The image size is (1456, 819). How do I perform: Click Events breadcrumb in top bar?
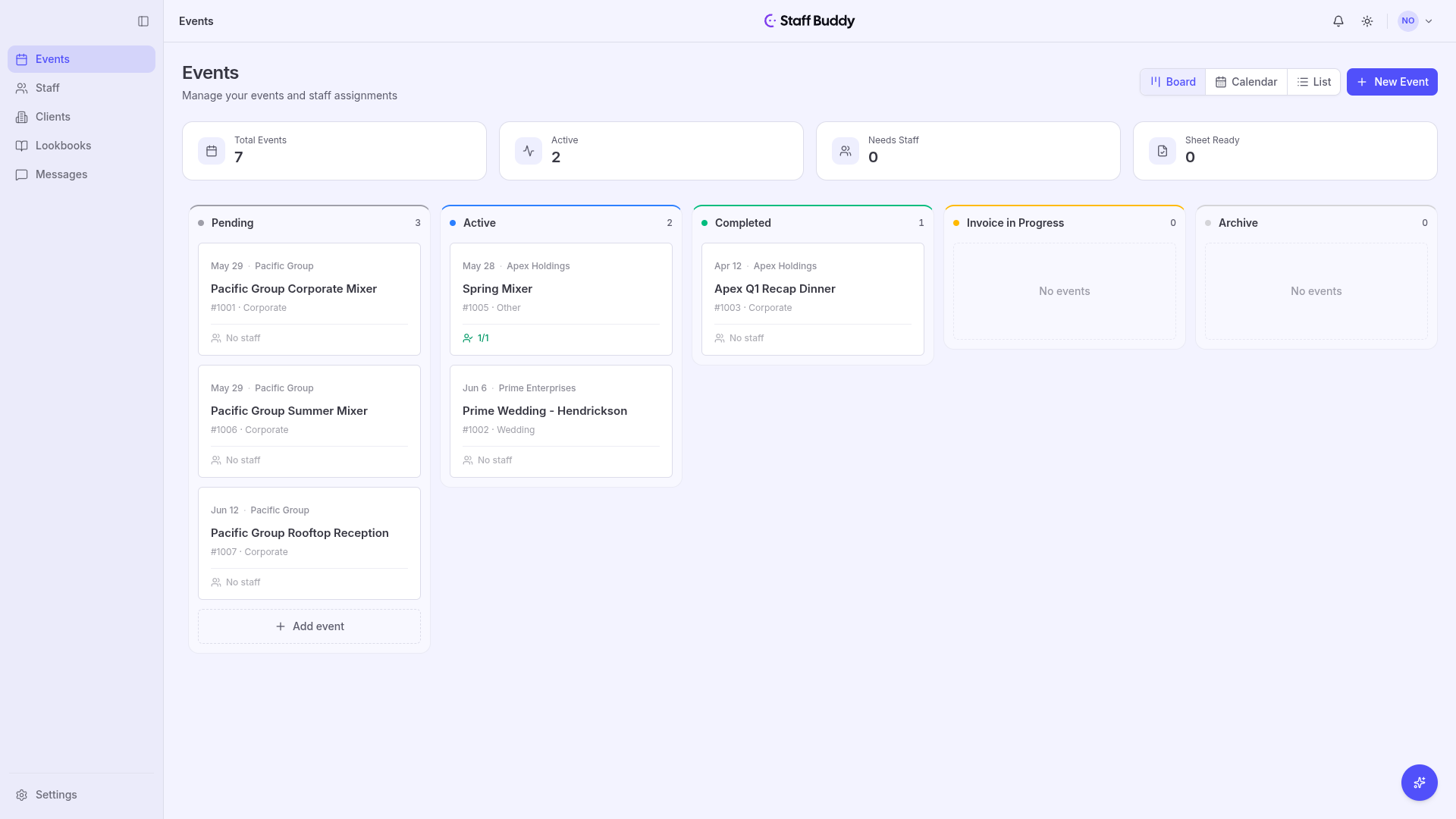coord(196,21)
